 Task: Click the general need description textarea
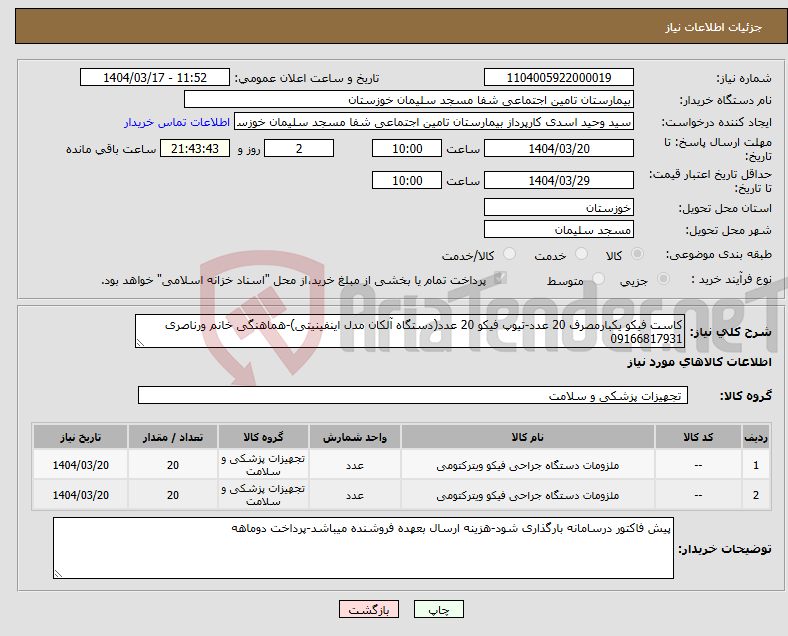[x=410, y=331]
